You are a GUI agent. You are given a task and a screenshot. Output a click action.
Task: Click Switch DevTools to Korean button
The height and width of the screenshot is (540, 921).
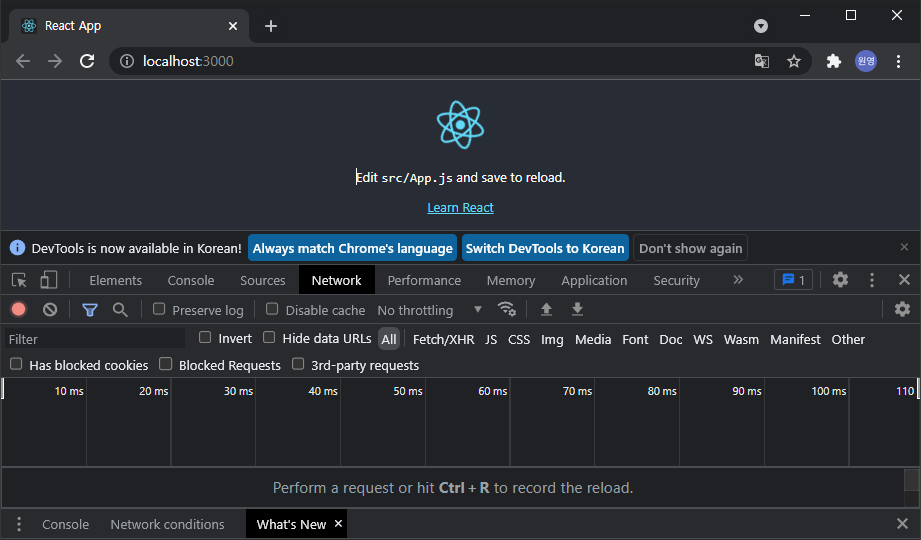545,248
